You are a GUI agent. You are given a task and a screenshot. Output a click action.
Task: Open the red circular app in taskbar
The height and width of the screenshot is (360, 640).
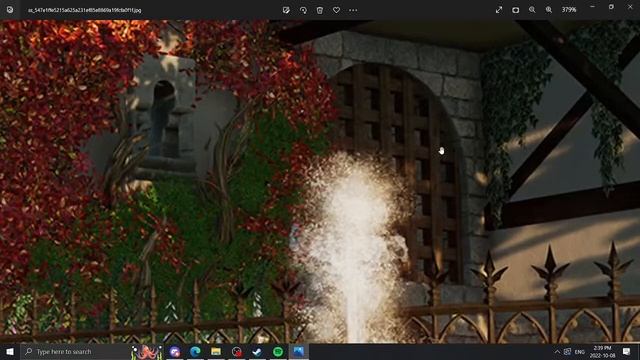(x=237, y=351)
